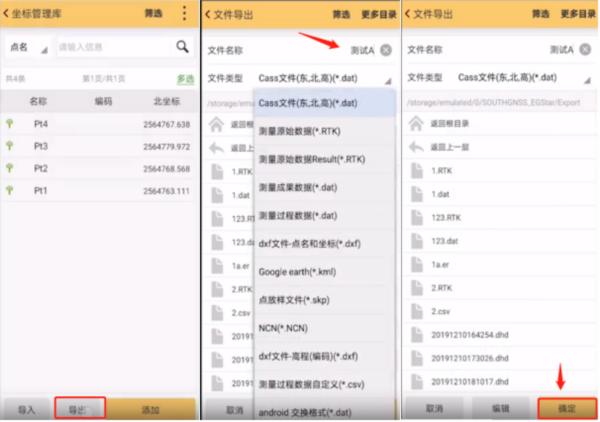Go back from the middle 文件导出 screen
Screen dimensions: 600x422
tap(207, 15)
